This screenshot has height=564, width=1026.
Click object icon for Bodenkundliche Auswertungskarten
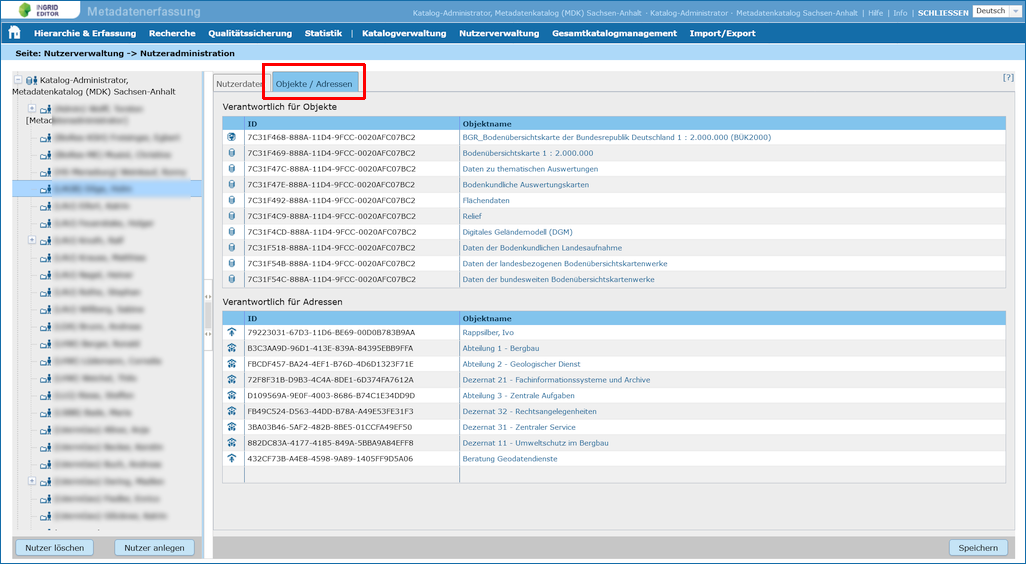(x=232, y=185)
